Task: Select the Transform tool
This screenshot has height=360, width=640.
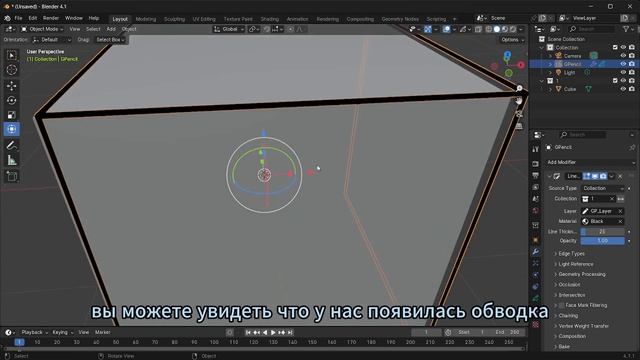Action: [11, 129]
